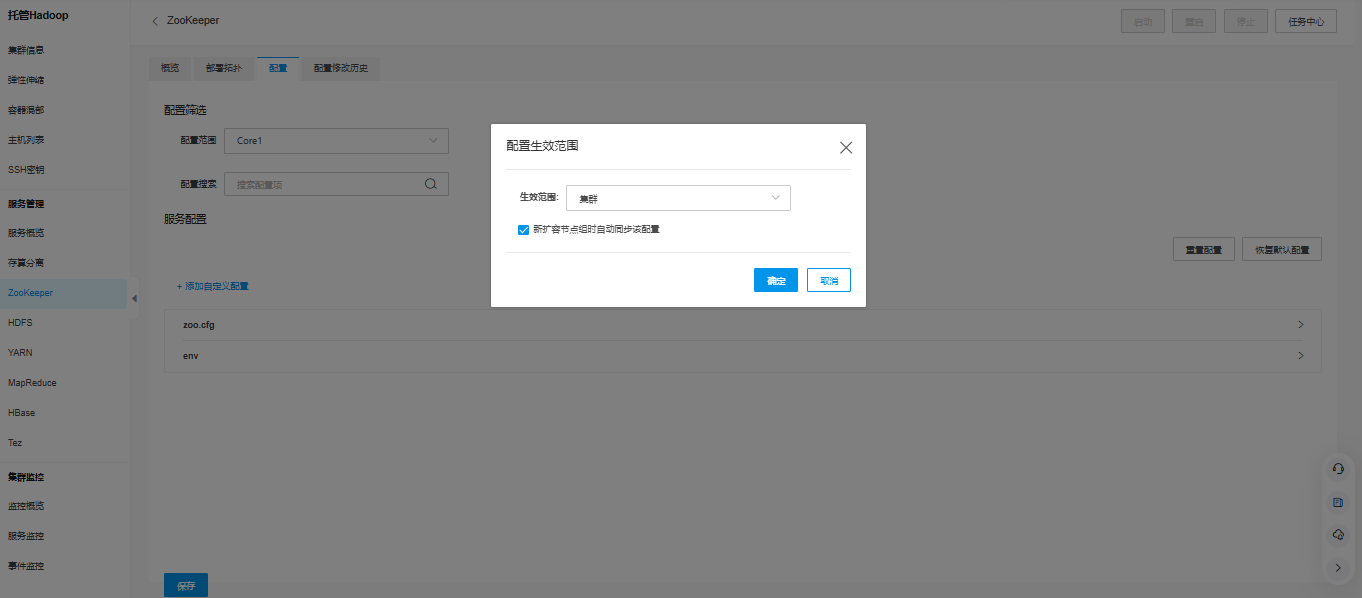Open the headset customer support icon
Viewport: 1362px width, 598px height.
coord(1338,469)
